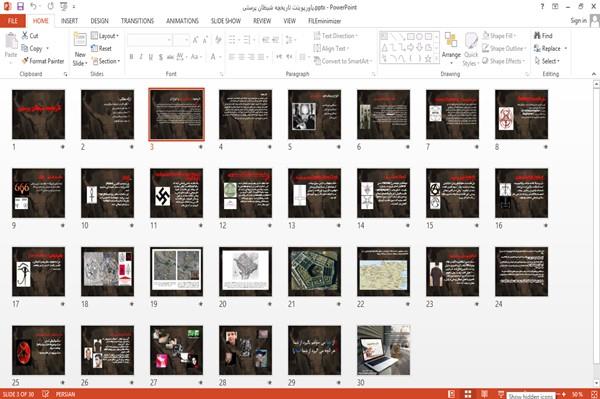Viewport: 600px width, 399px height.
Task: Expand Shape Effects dropdown
Action: [504, 61]
